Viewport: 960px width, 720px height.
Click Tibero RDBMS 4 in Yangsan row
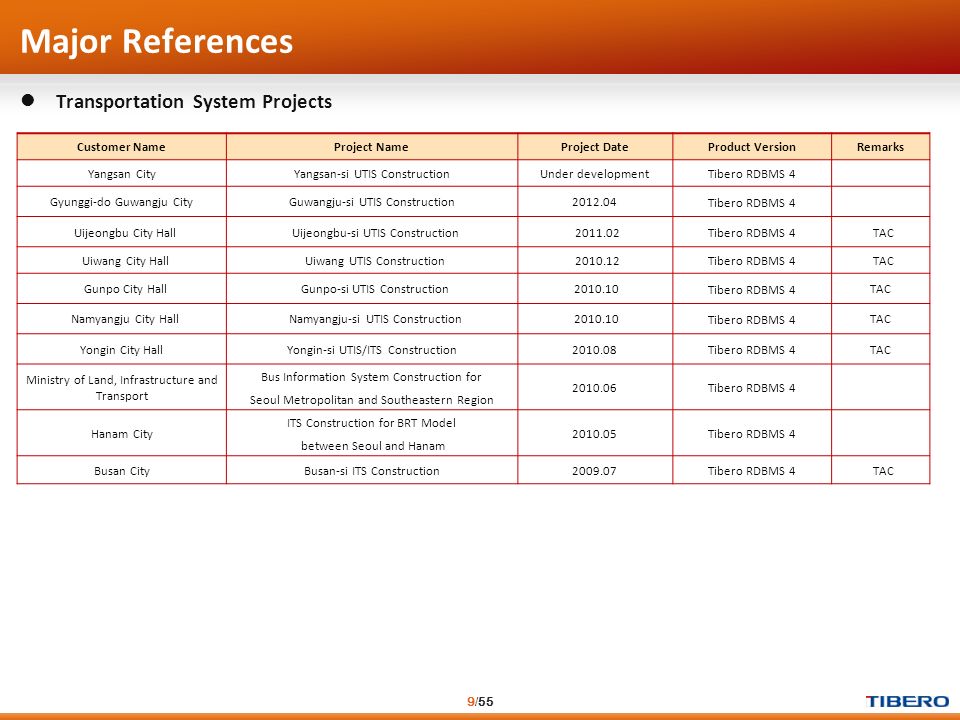click(x=752, y=174)
